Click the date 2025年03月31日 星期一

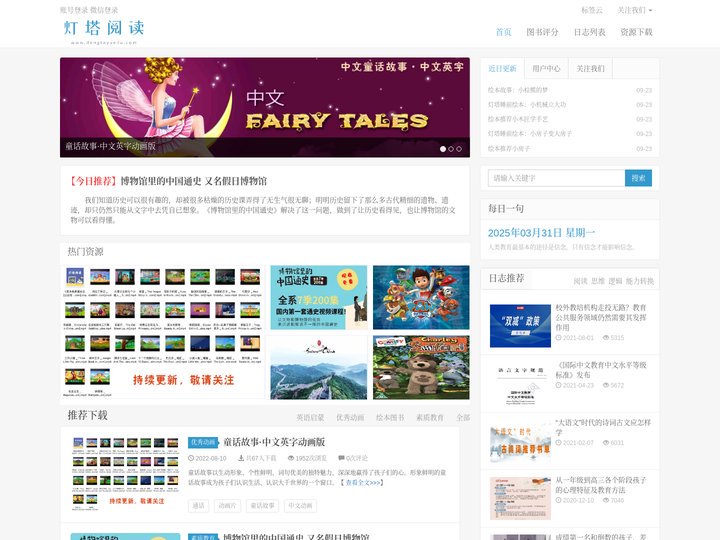pos(541,233)
